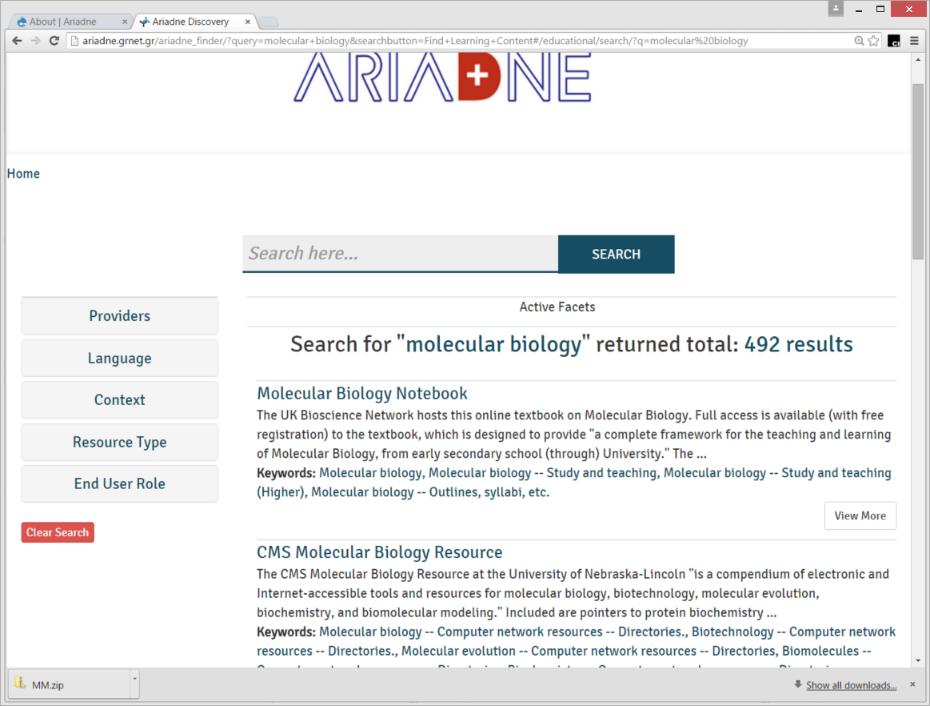
Task: Click the red Clear Search button
Action: point(58,532)
